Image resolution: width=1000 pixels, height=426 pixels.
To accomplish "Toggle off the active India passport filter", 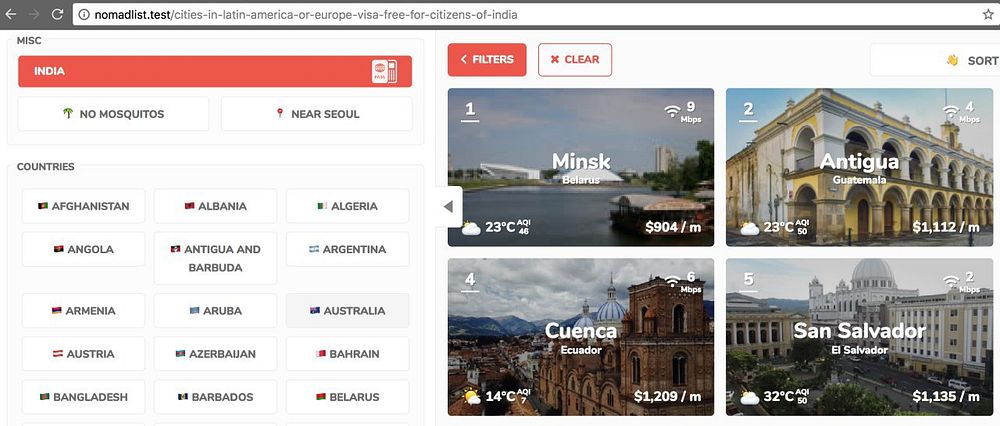I will click(215, 71).
